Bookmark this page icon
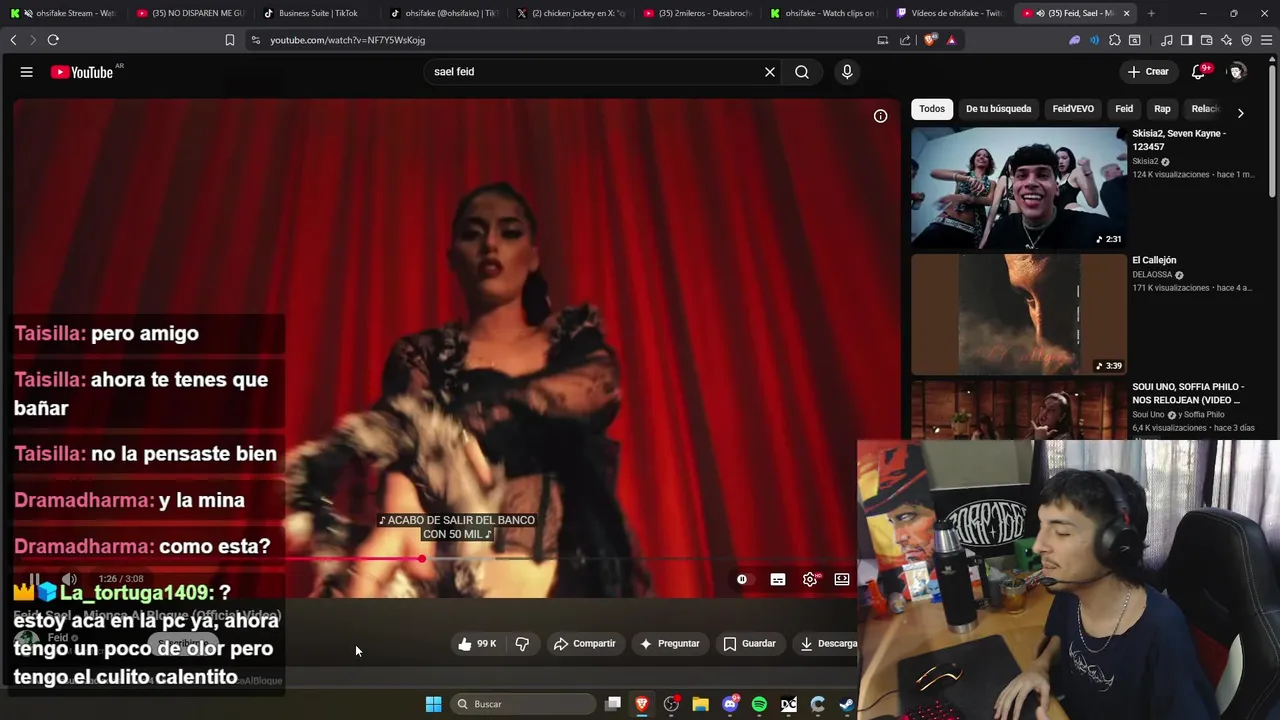This screenshot has width=1280, height=720. [x=230, y=40]
